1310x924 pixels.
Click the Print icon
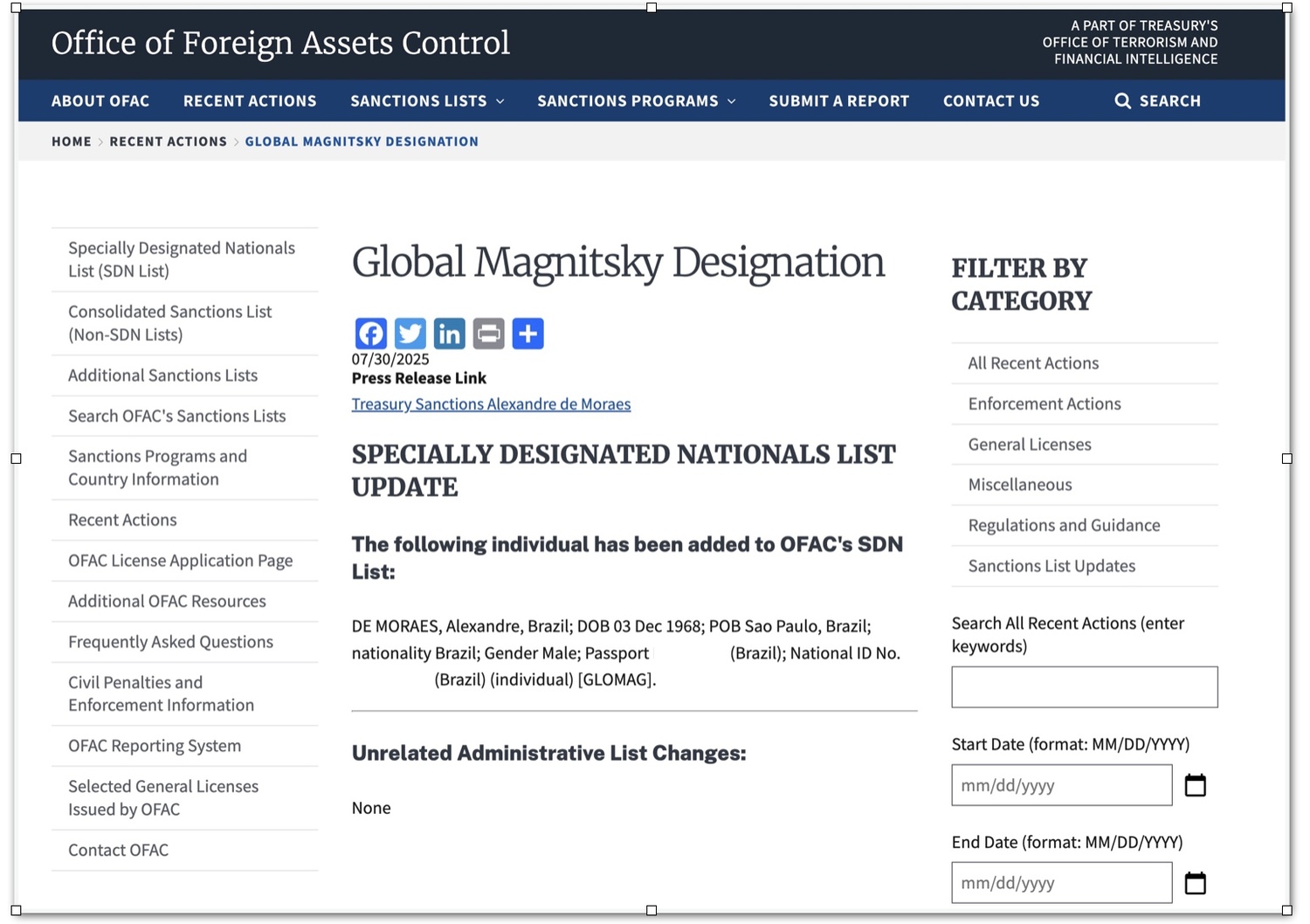pyautogui.click(x=488, y=334)
